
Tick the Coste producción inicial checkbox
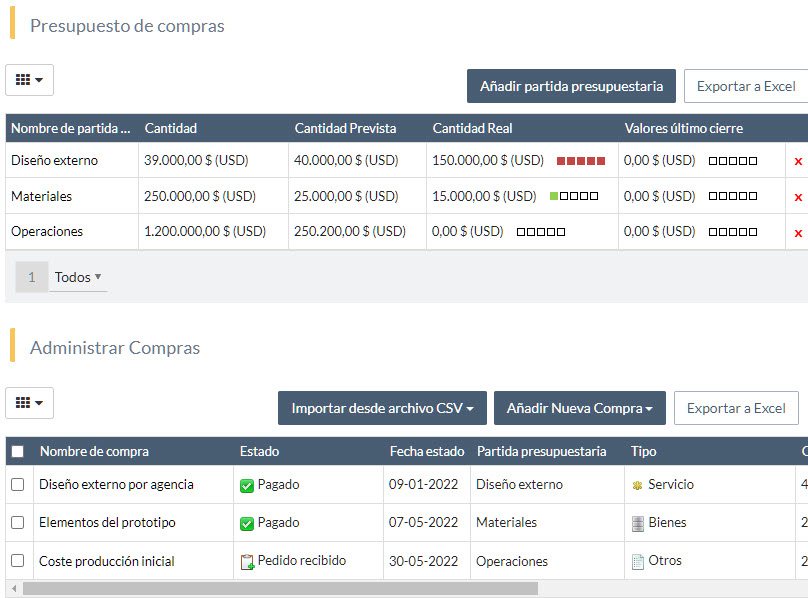click(x=17, y=561)
